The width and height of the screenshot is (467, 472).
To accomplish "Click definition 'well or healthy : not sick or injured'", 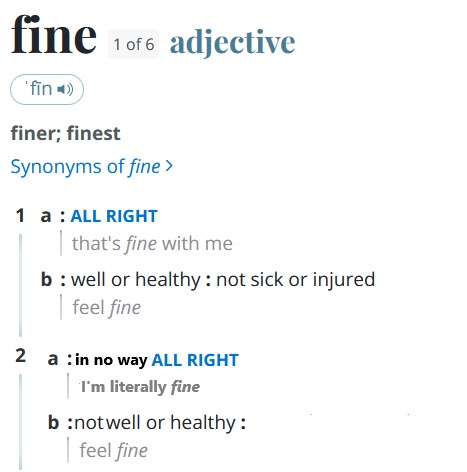I will (x=223, y=279).
